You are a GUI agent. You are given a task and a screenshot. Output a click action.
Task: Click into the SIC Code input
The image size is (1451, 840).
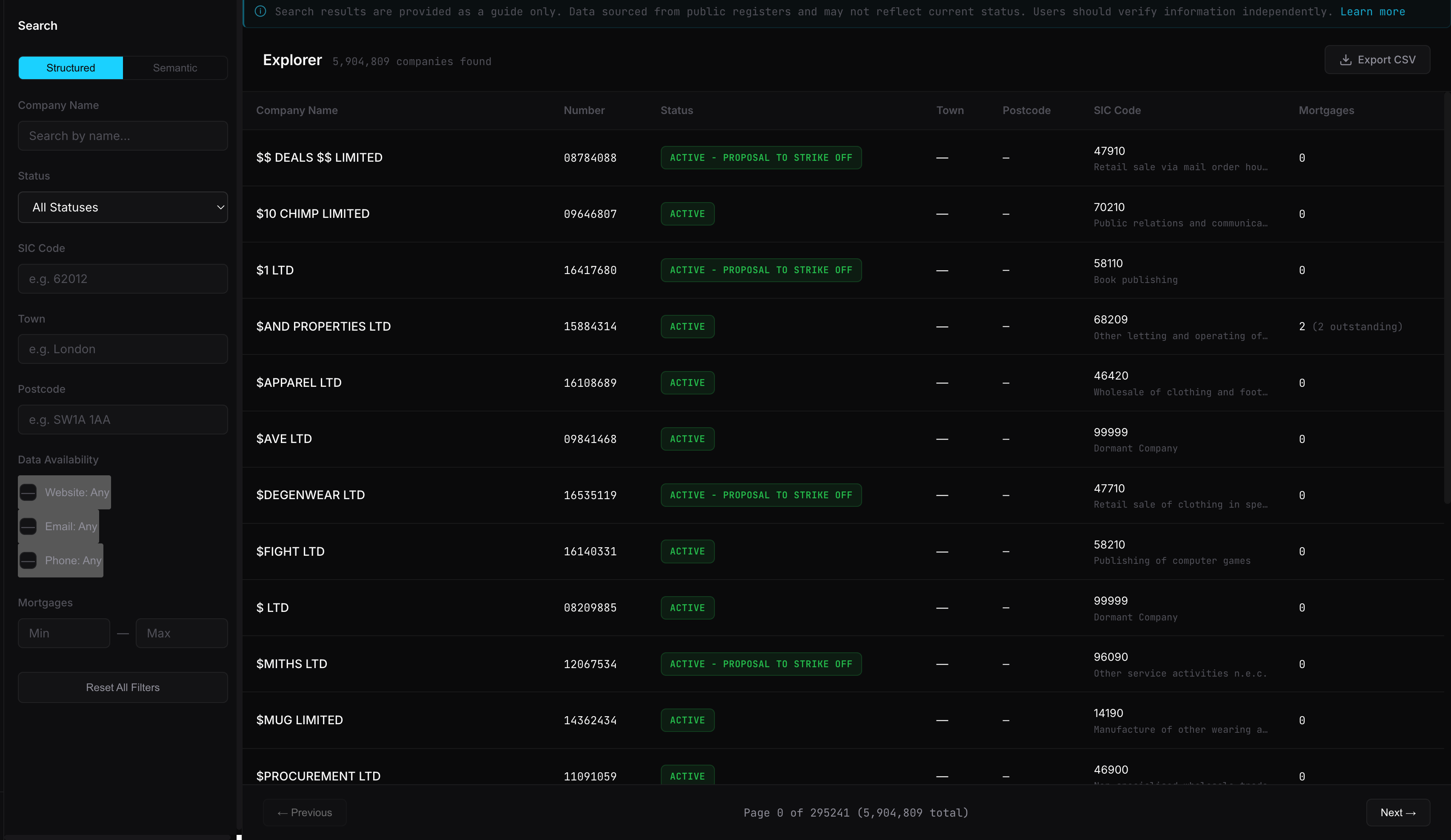[x=123, y=279]
